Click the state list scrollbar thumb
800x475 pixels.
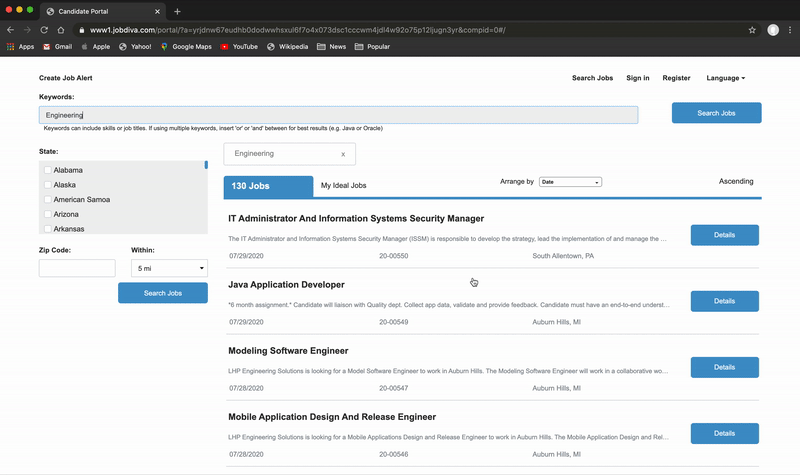206,165
